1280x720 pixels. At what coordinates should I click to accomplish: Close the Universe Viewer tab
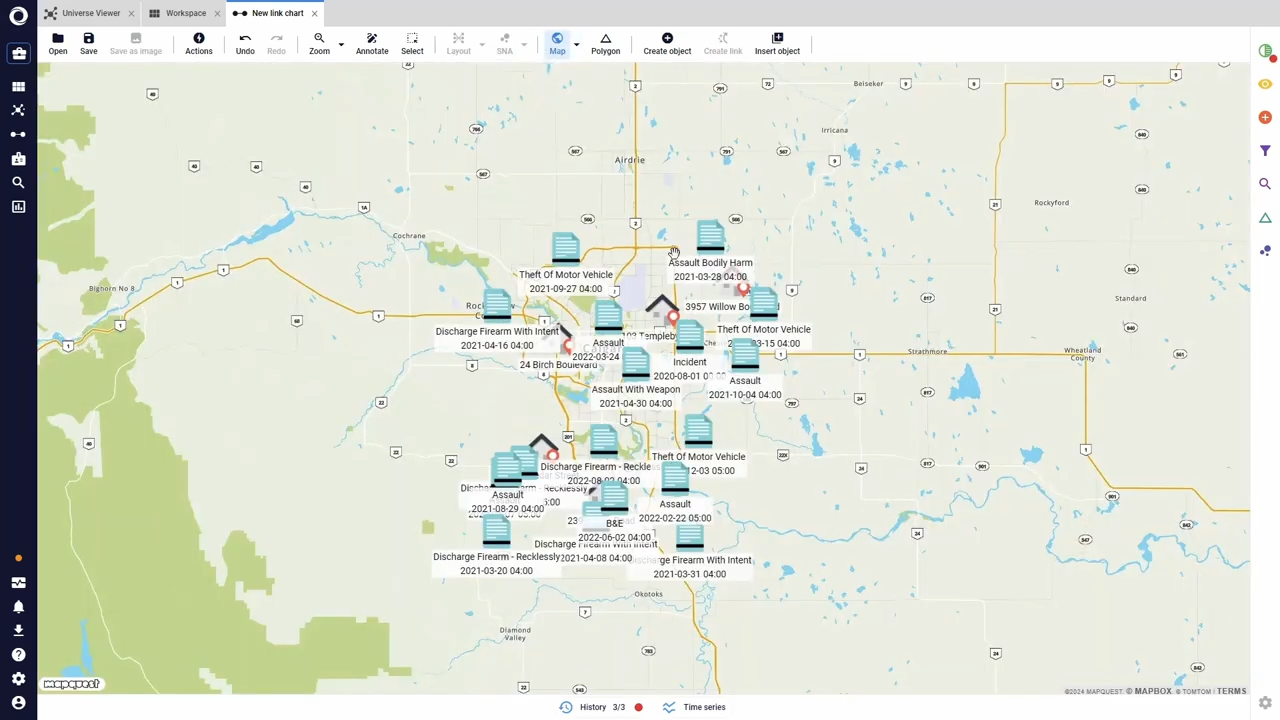131,13
